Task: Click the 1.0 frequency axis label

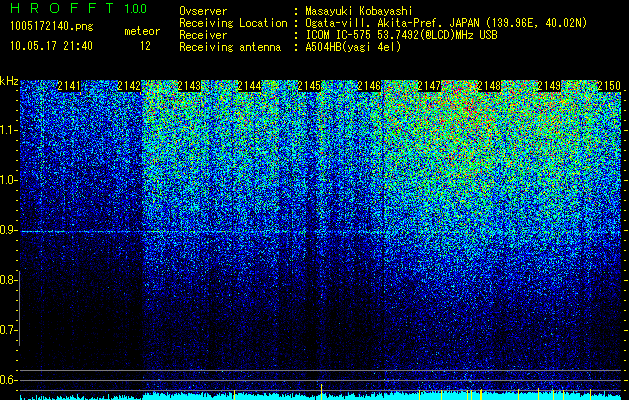Action: click(x=8, y=181)
